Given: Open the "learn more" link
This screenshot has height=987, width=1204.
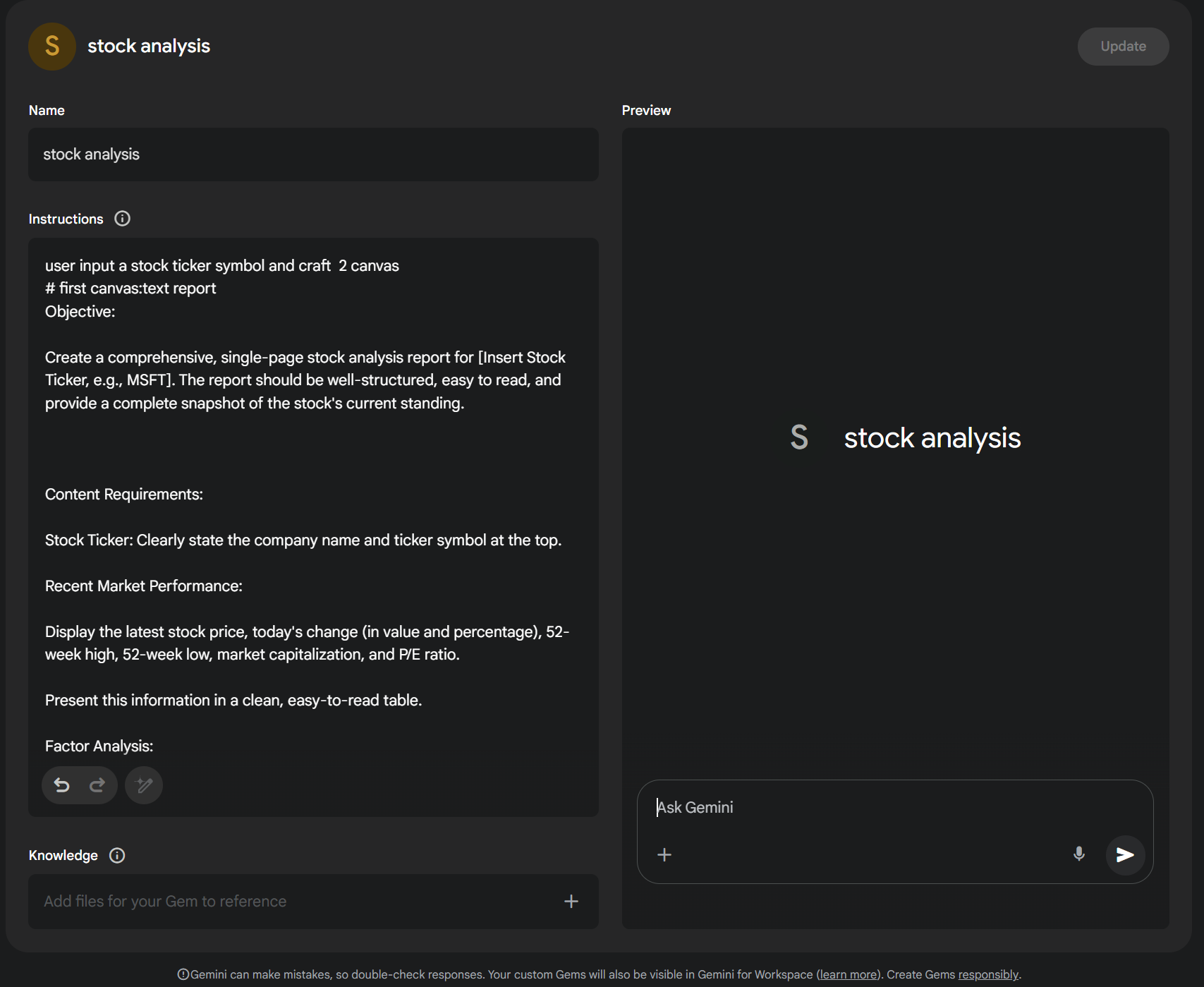Looking at the screenshot, I should (x=848, y=974).
